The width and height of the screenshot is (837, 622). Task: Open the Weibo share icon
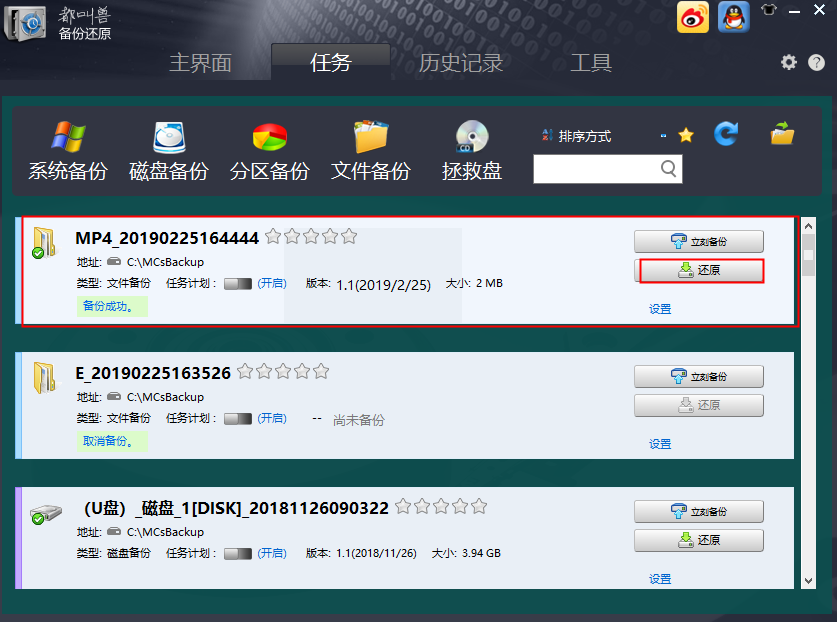pyautogui.click(x=693, y=17)
